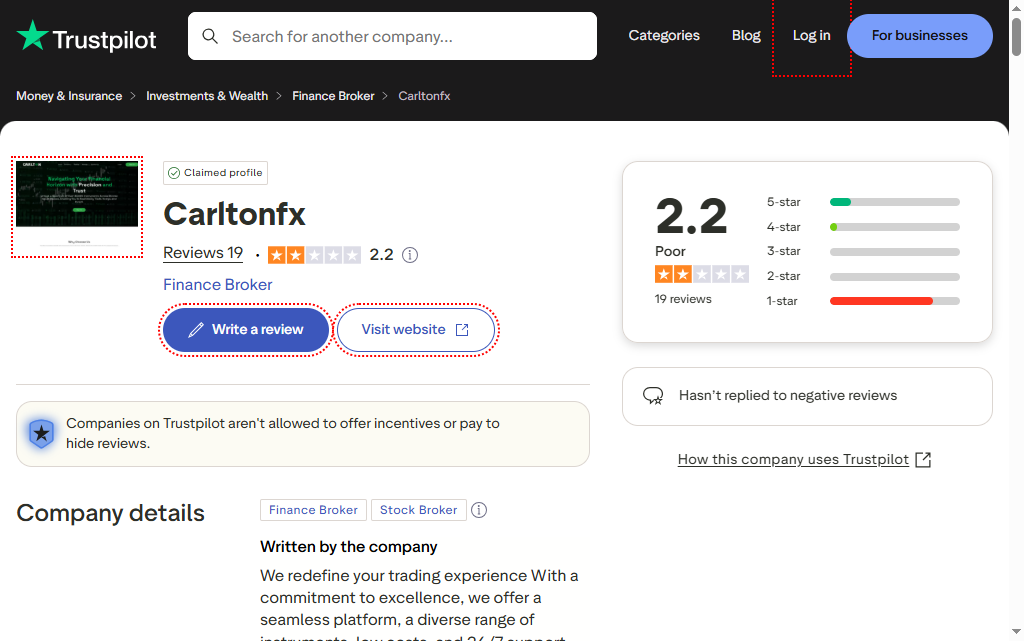The image size is (1024, 641).
Task: Click the green checkmark on Claimed profile
Action: tap(174, 173)
